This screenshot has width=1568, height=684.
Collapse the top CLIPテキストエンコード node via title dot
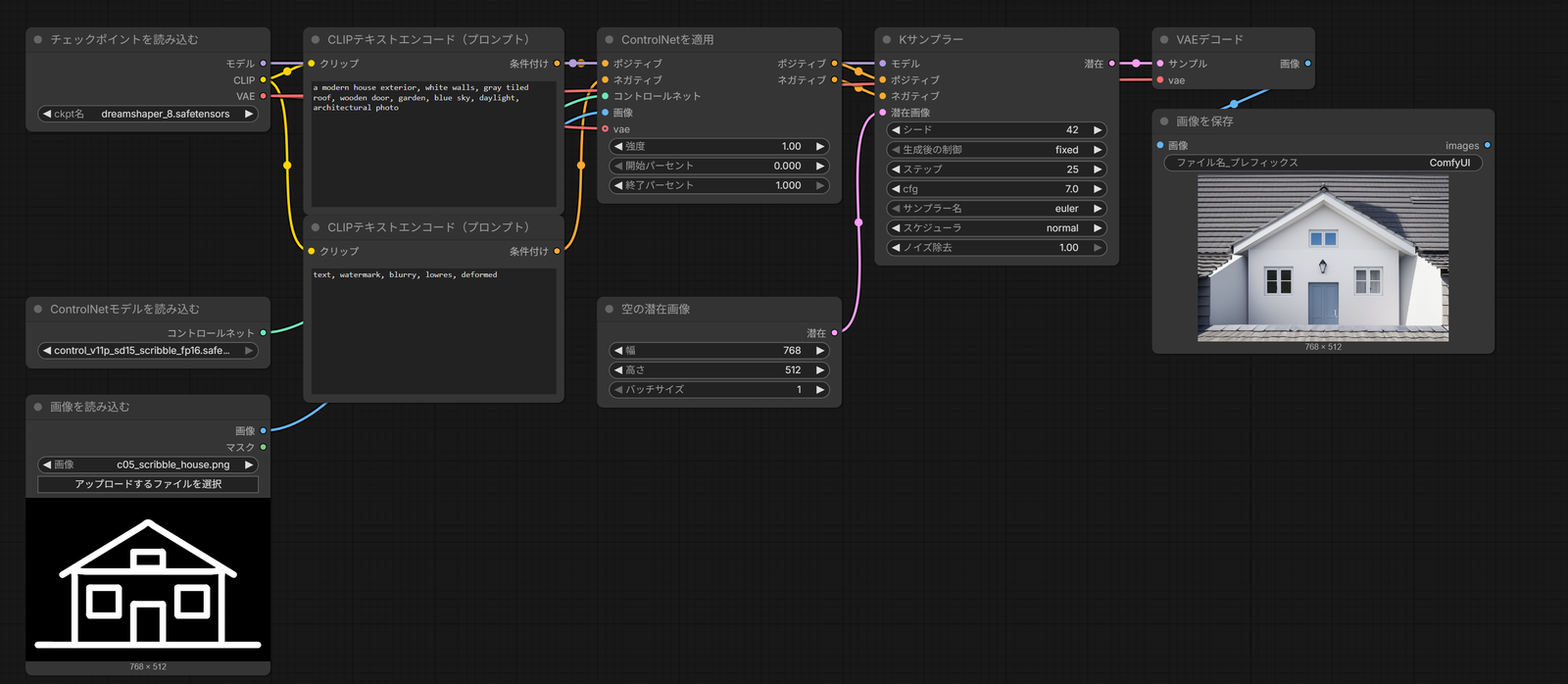[x=316, y=40]
